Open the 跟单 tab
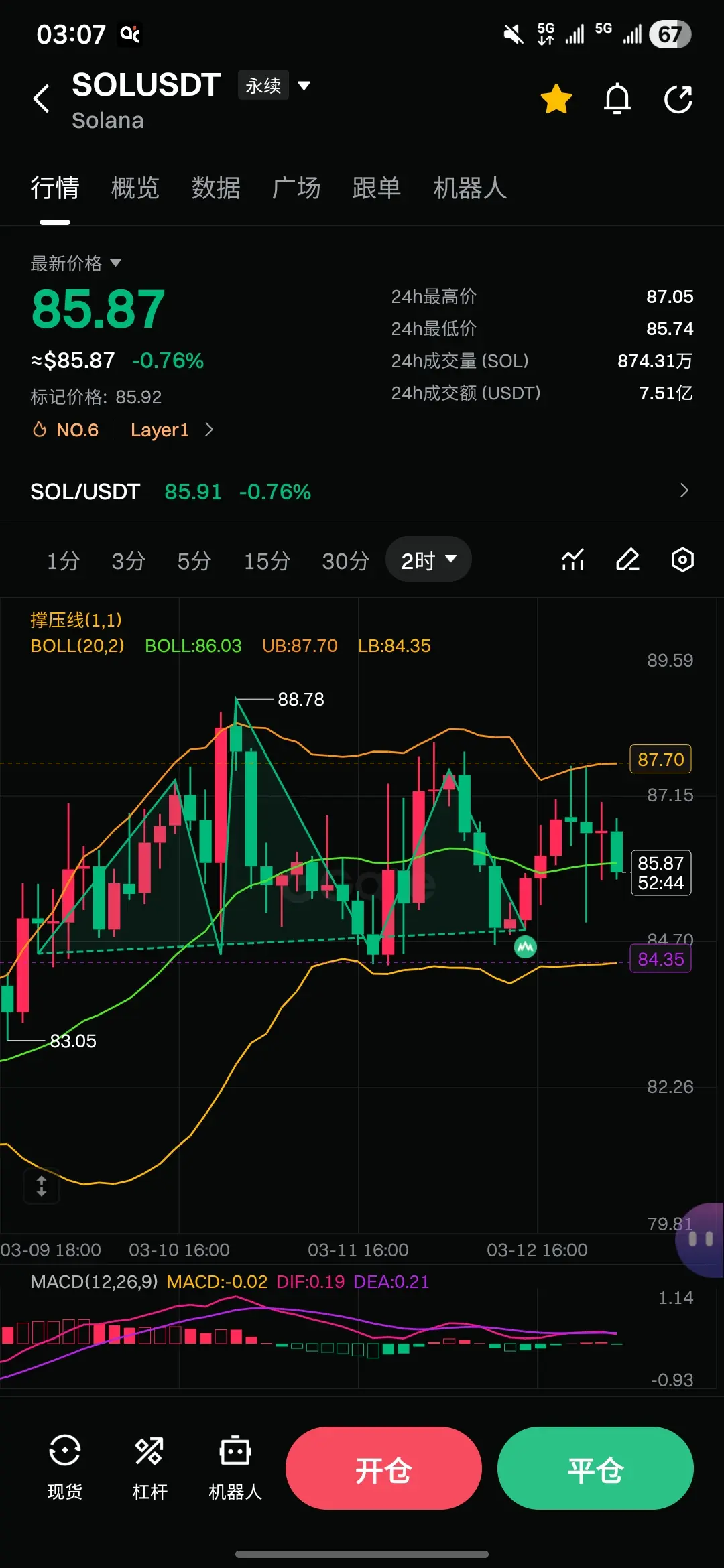The image size is (724, 1568). click(x=377, y=188)
